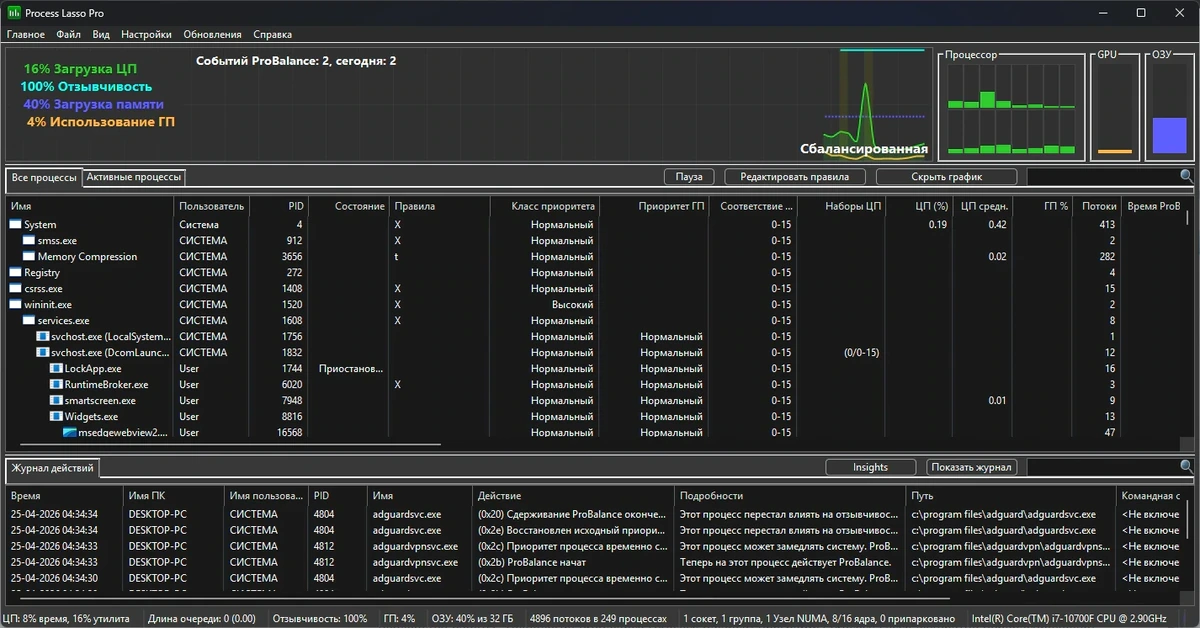
Task: Click the svchost.exe (LocalSystem) icon
Action: (x=43, y=337)
